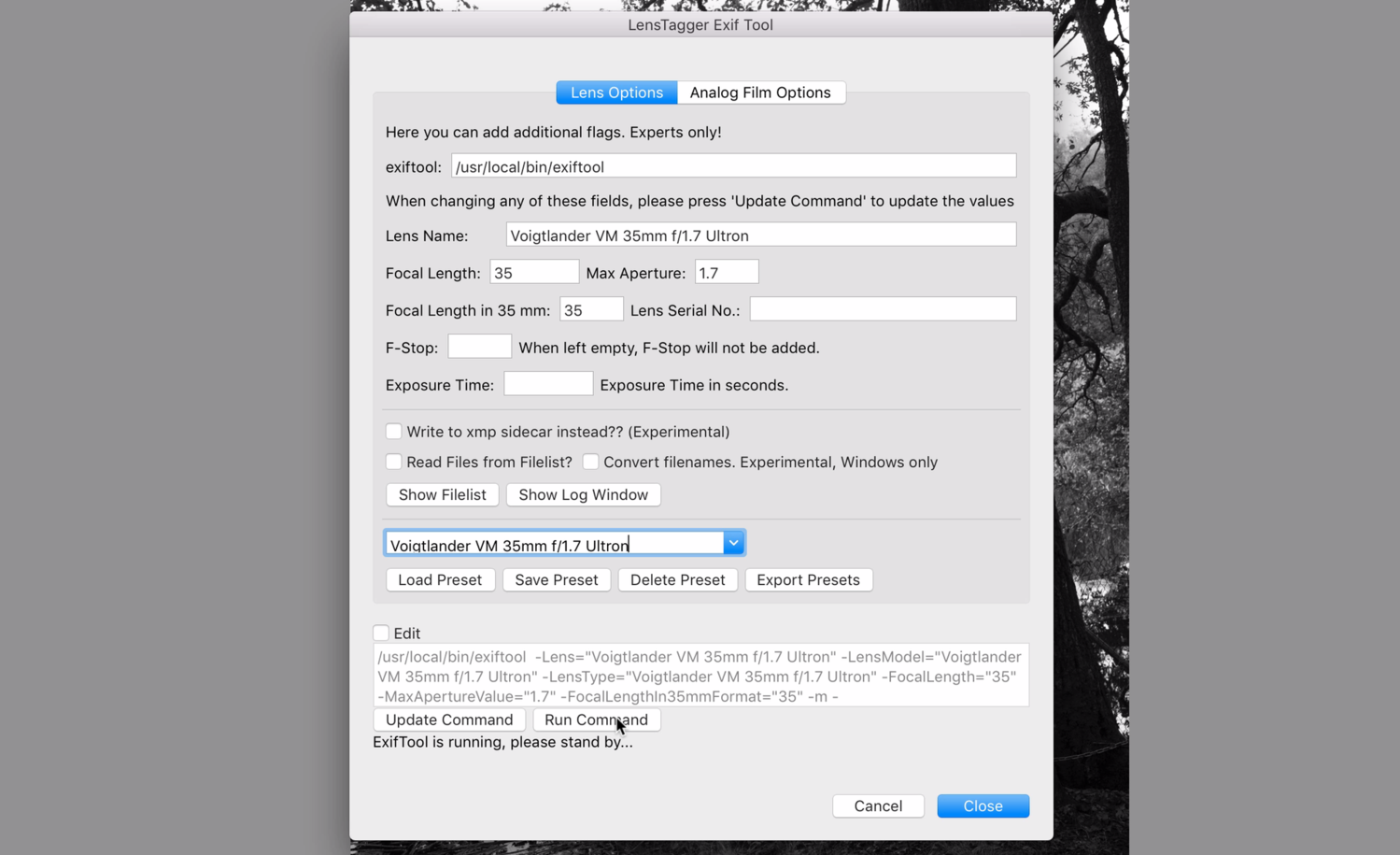This screenshot has width=1400, height=855.
Task: Enable Convert filenames option
Action: tap(590, 462)
